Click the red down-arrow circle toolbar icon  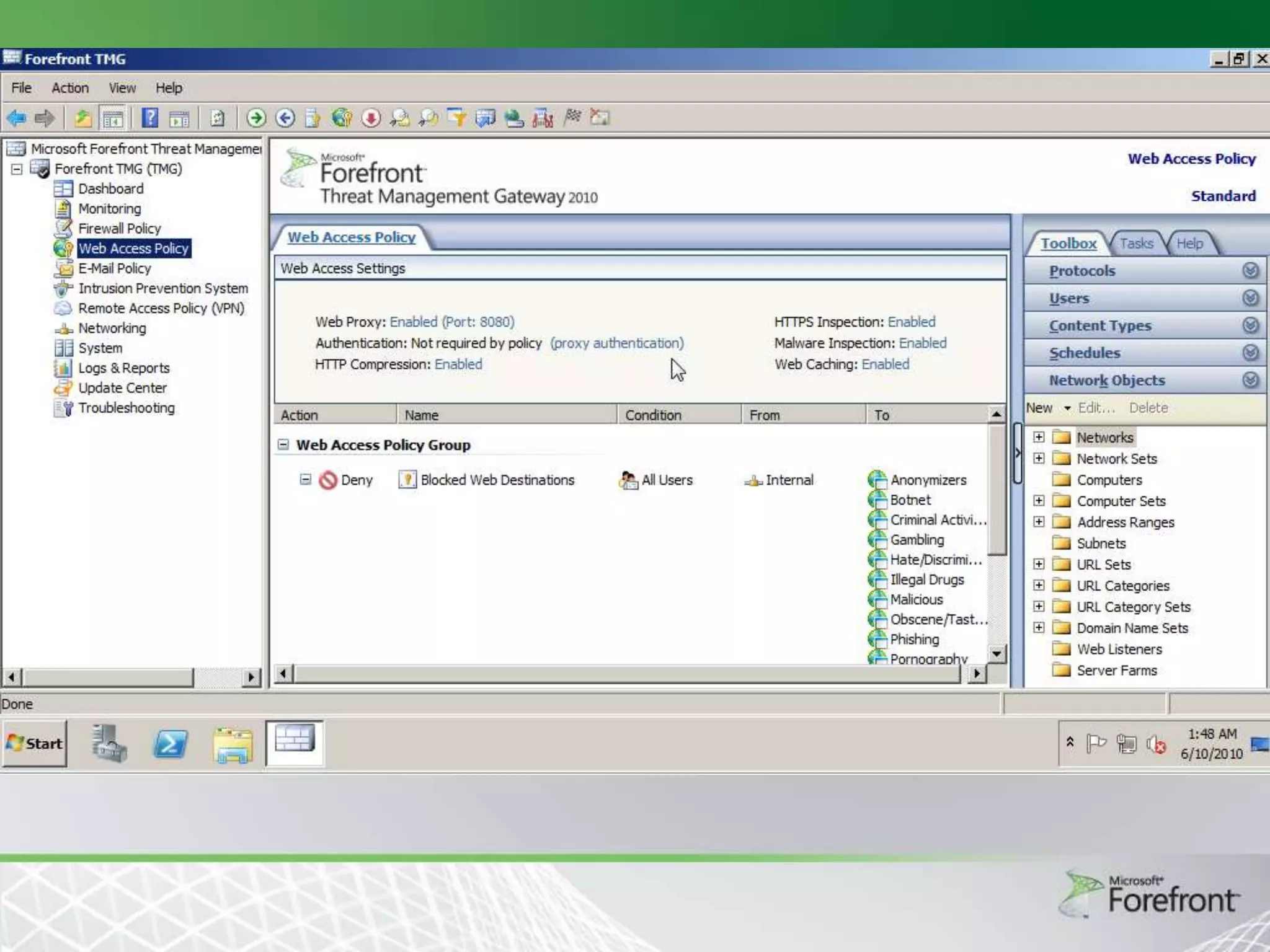pyautogui.click(x=371, y=118)
